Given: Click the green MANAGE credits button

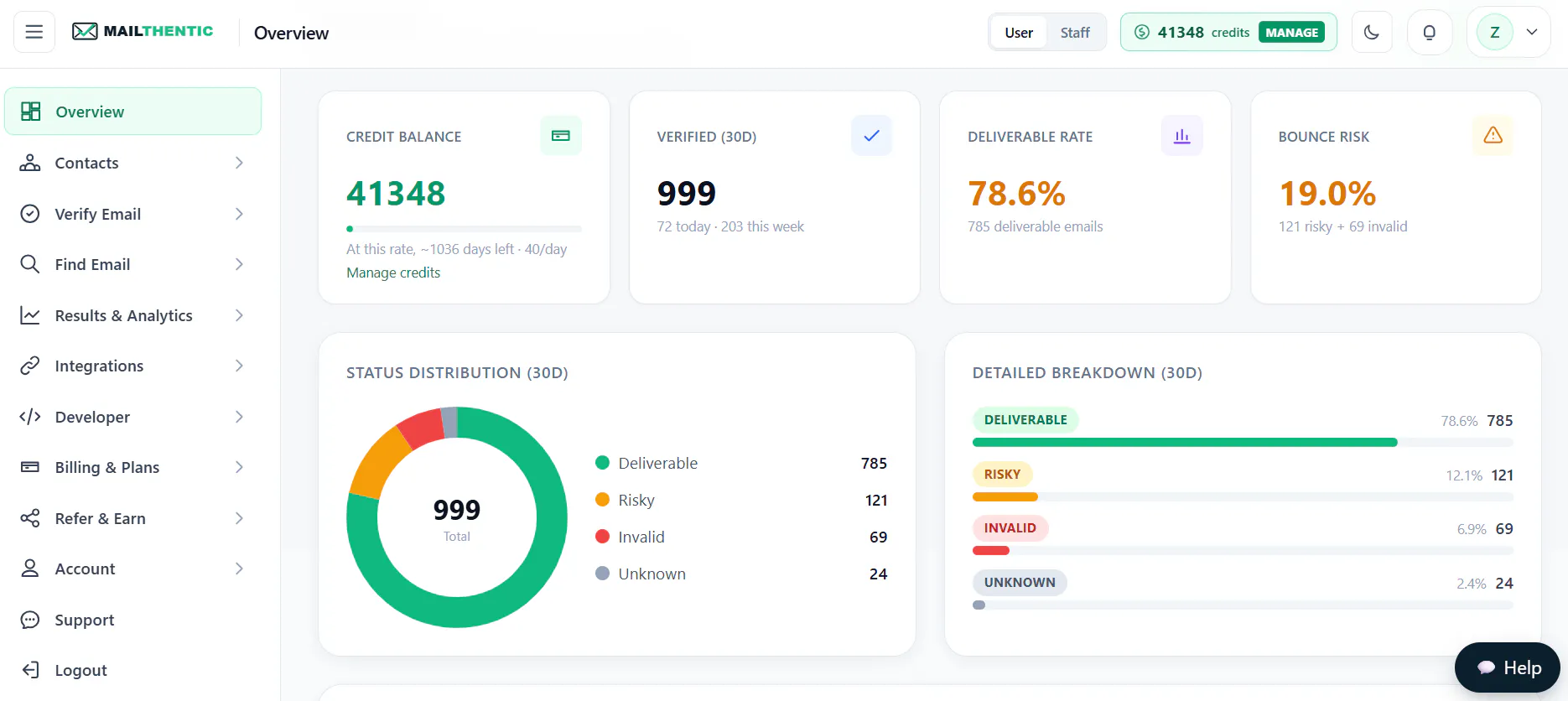Looking at the screenshot, I should [1291, 33].
